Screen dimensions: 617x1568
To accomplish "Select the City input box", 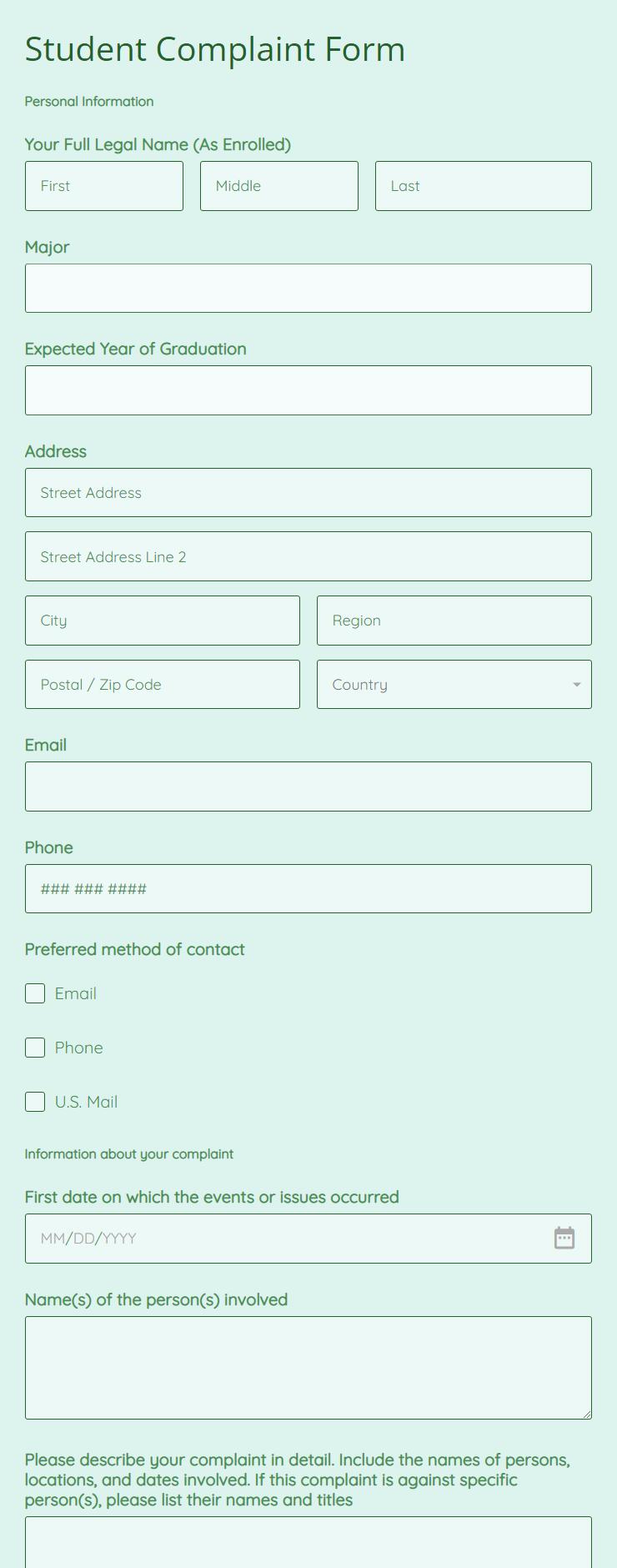I will pos(163,621).
